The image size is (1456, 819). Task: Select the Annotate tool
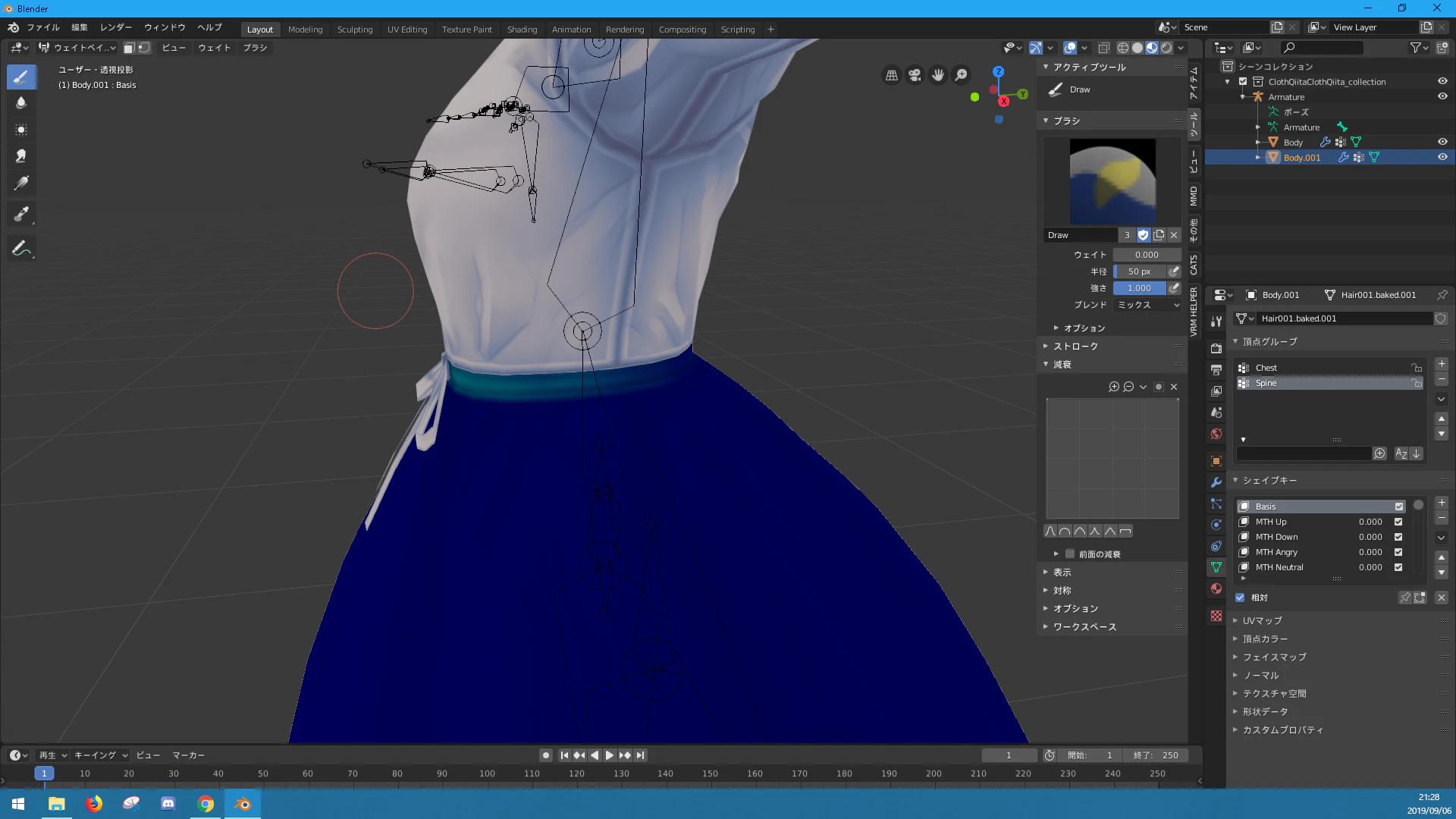[21, 248]
